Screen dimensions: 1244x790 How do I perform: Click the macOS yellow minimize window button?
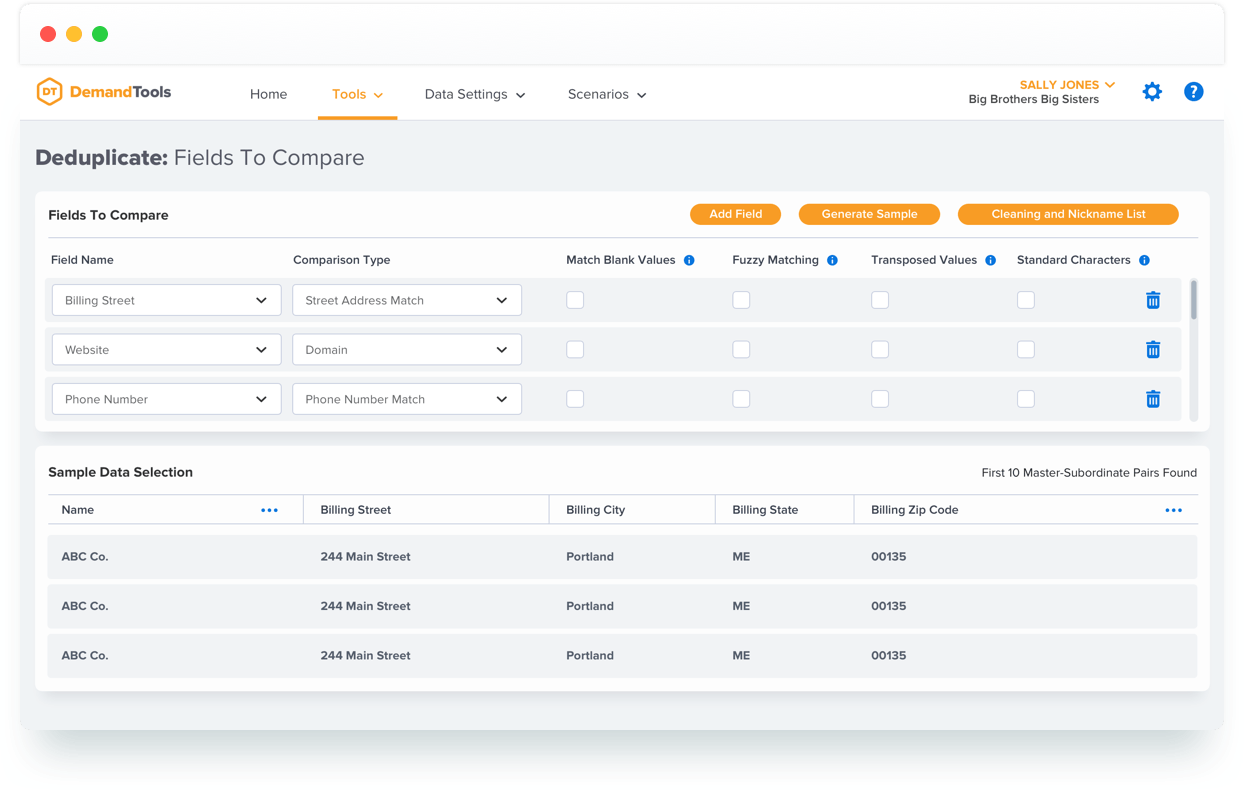pos(74,34)
